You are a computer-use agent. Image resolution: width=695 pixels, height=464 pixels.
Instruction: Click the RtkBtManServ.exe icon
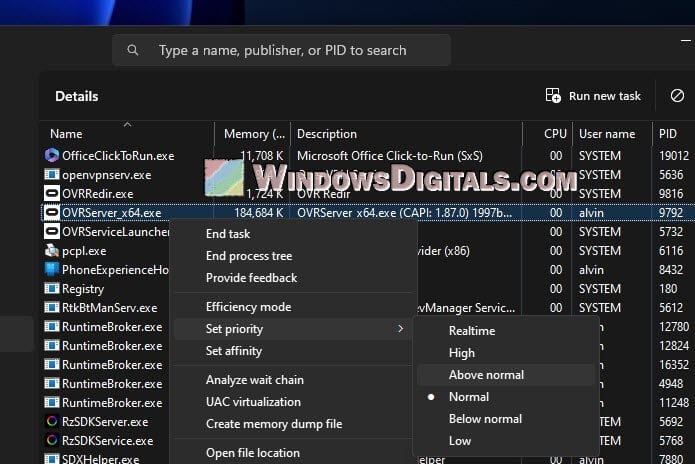click(51, 308)
